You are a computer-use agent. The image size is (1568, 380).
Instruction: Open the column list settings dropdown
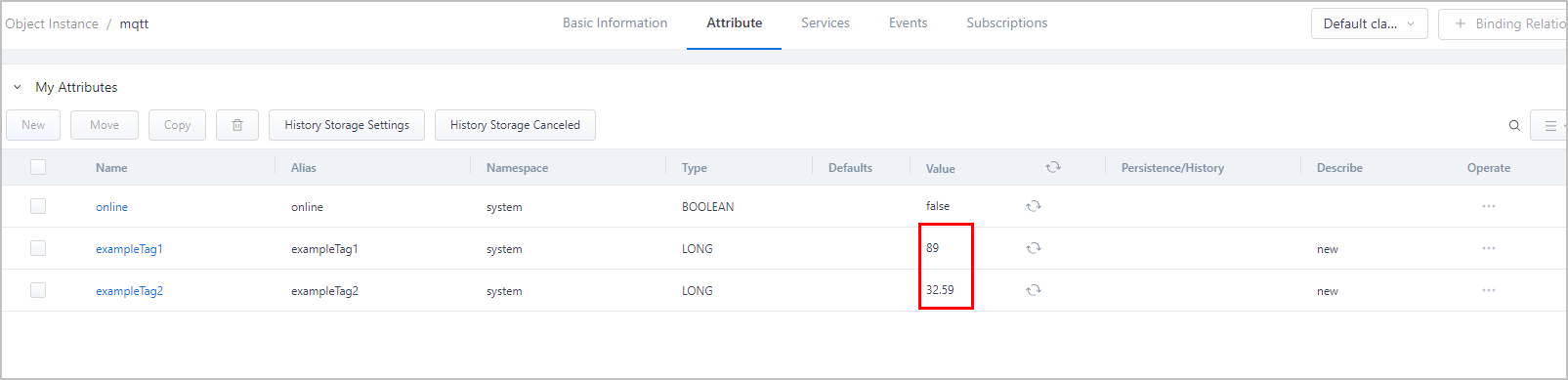pyautogui.click(x=1550, y=125)
